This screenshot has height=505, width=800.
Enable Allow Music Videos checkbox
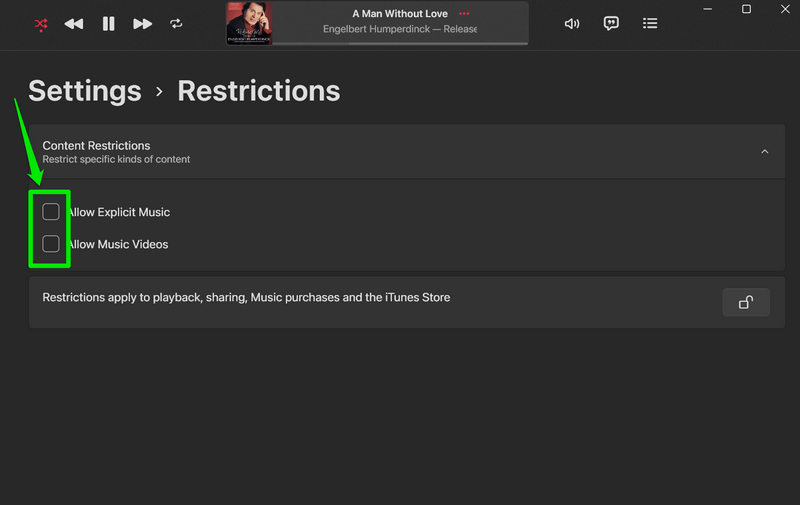tap(51, 244)
